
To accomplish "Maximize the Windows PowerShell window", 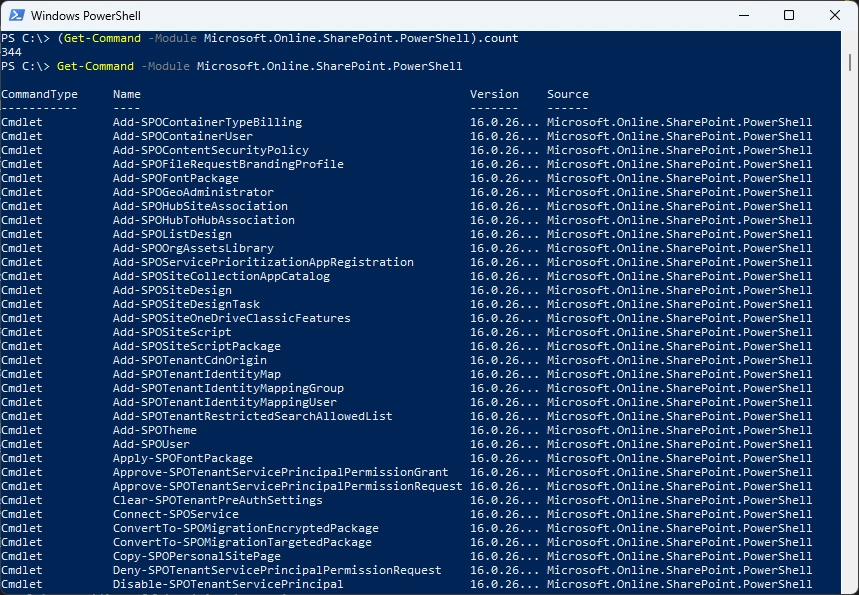I will (789, 15).
